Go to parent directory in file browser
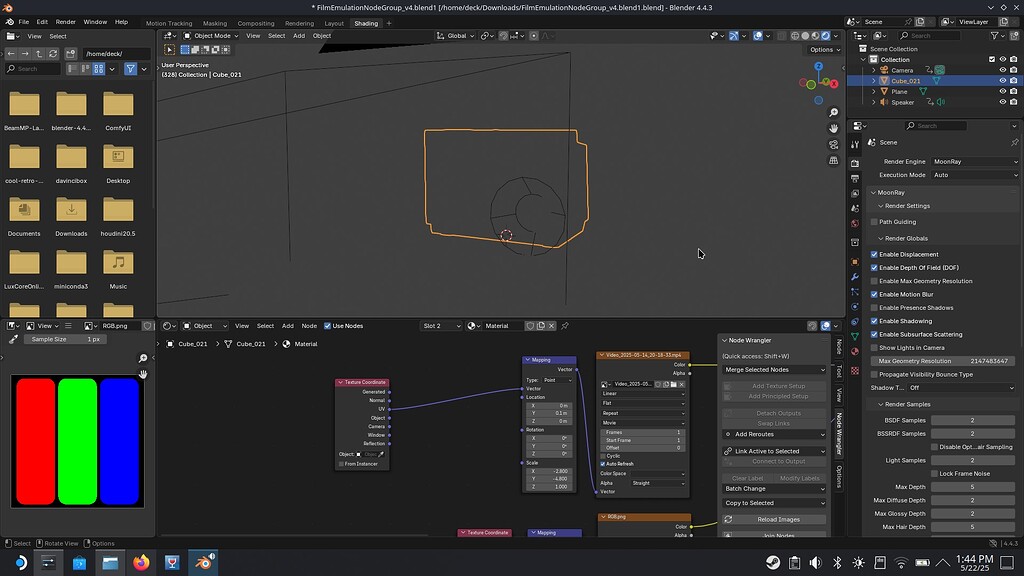The height and width of the screenshot is (576, 1024). coord(39,54)
